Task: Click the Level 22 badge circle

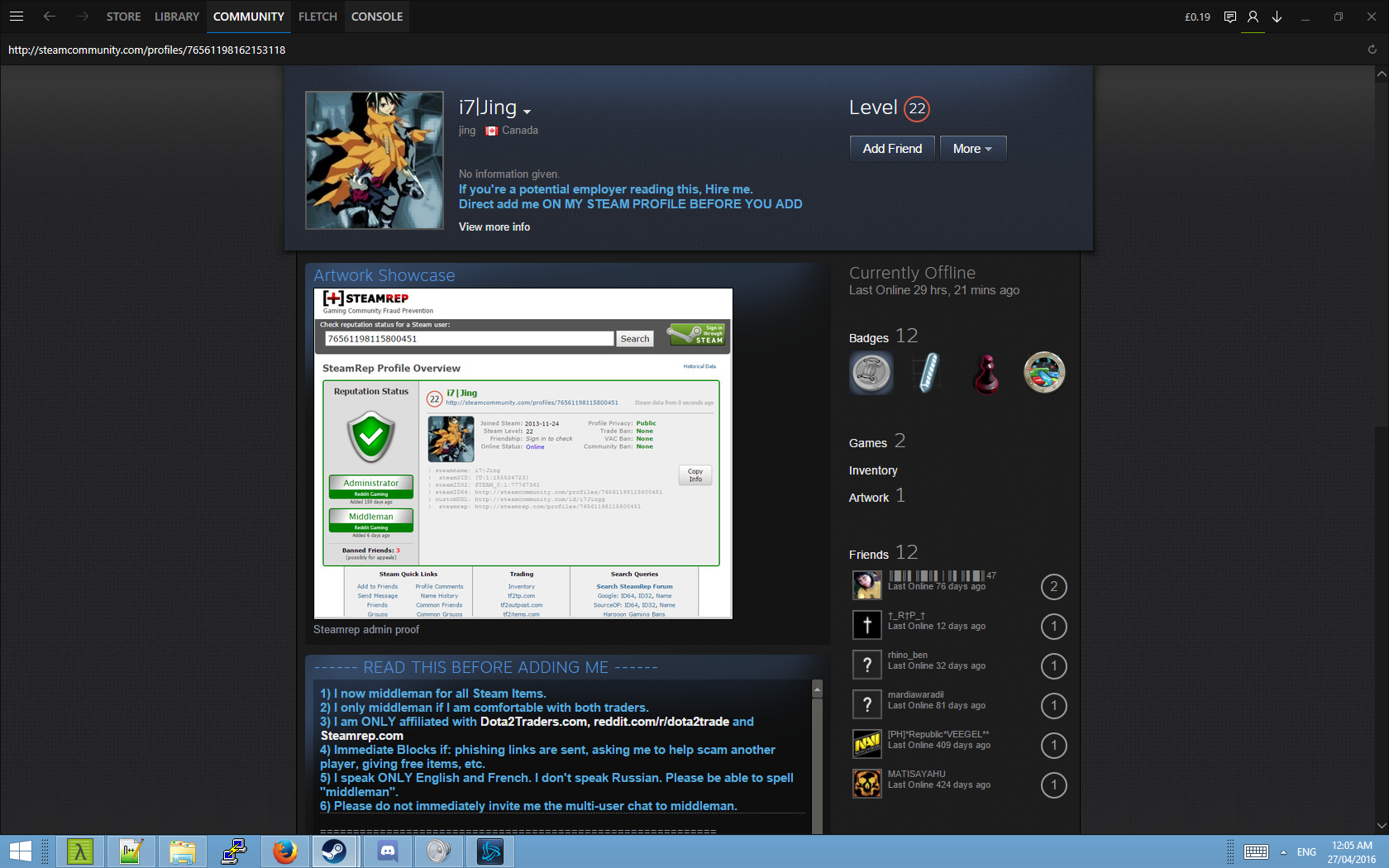Action: tap(917, 108)
